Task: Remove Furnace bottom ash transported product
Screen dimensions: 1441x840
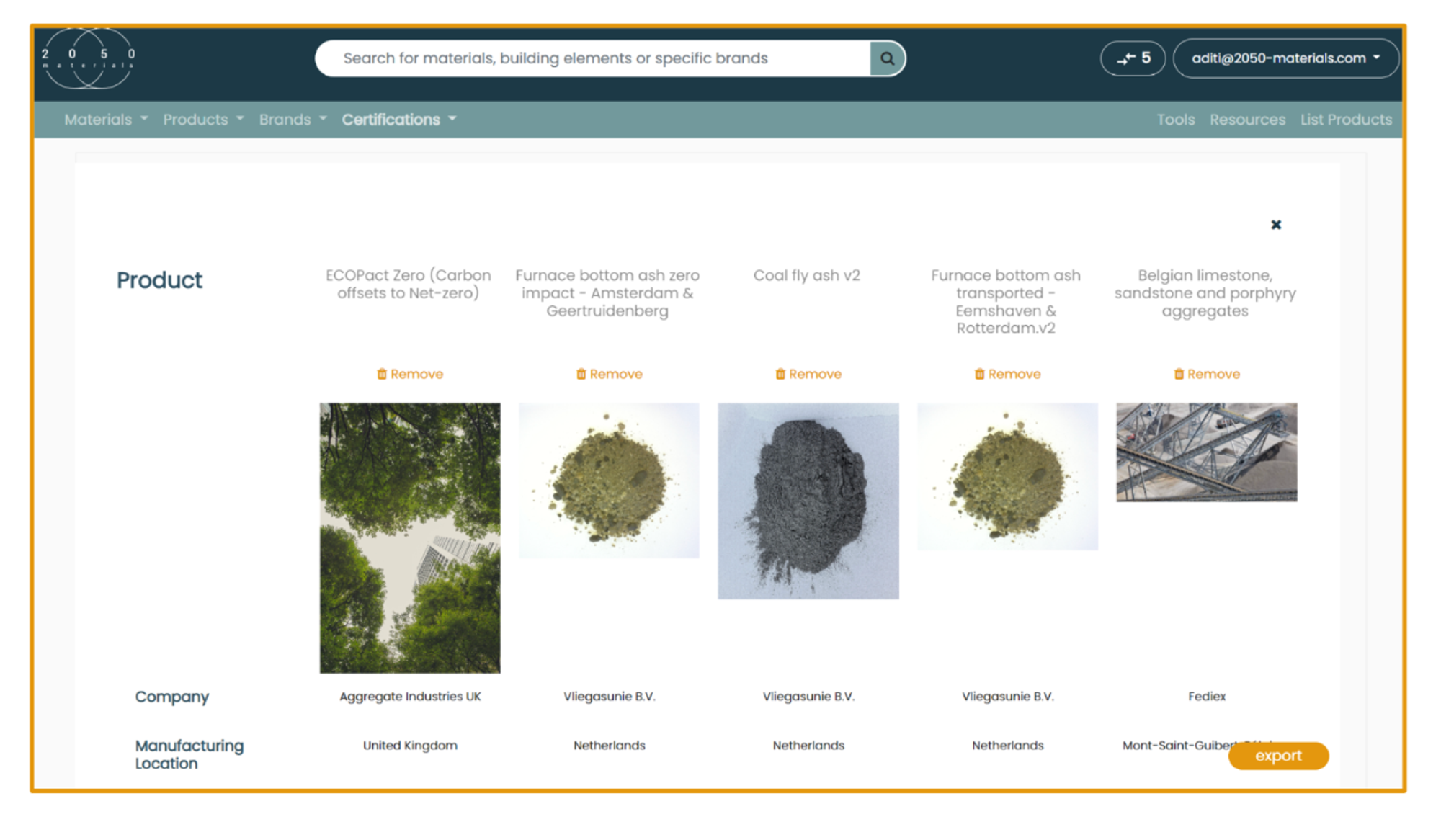Action: (x=1007, y=374)
